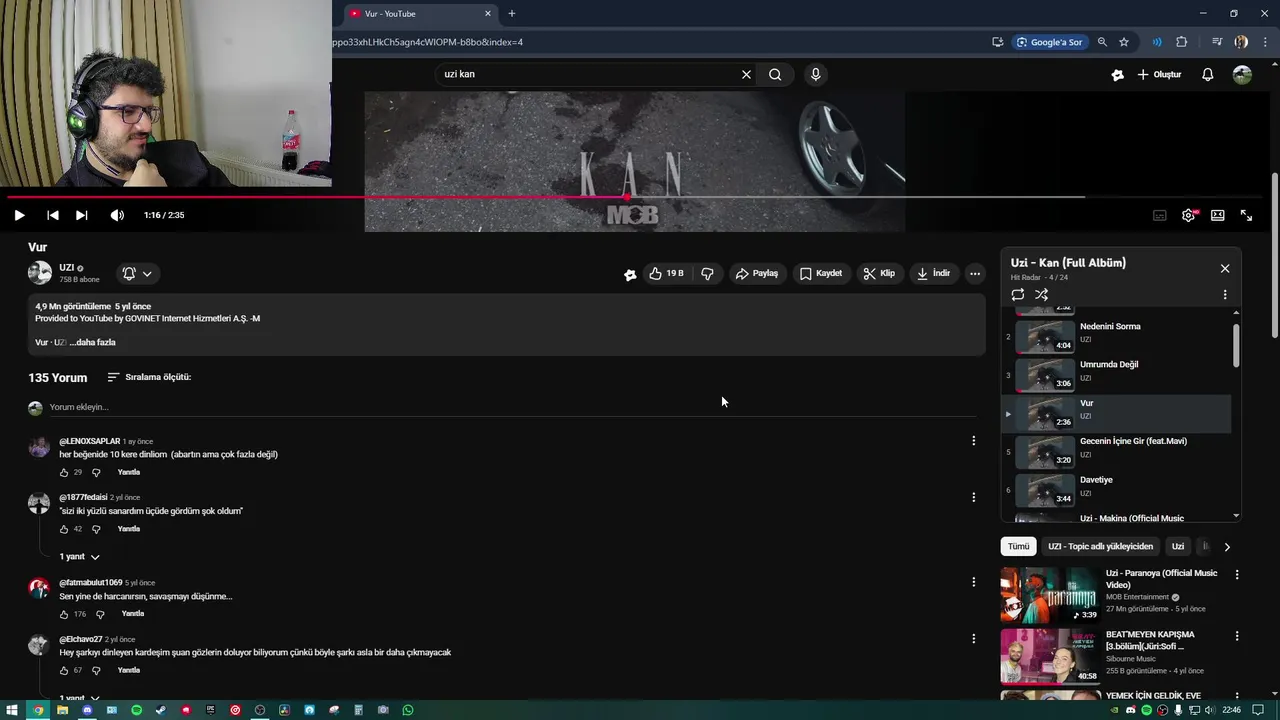1280x720 pixels.
Task: Open a new browser tab
Action: click(x=512, y=14)
